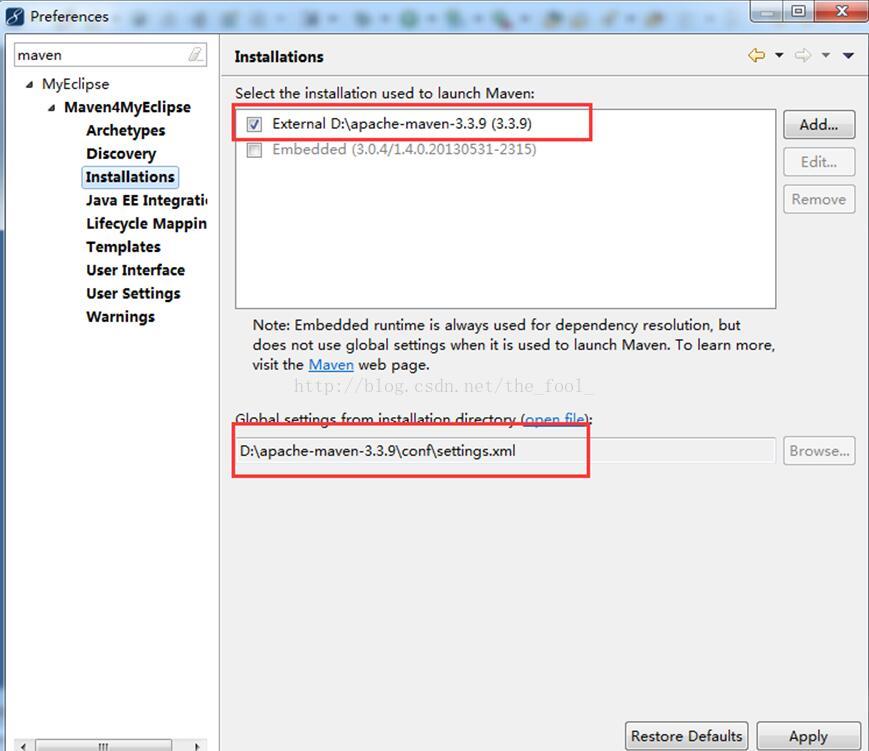This screenshot has height=751, width=869.
Task: Open Templates preference page
Action: coord(124,247)
